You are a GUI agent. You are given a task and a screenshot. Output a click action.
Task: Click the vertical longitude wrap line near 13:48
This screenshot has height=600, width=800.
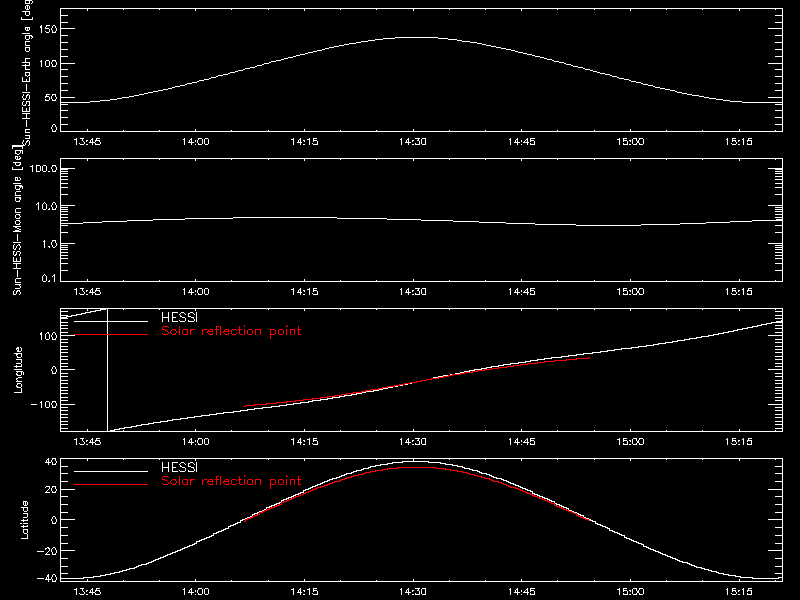(108, 370)
